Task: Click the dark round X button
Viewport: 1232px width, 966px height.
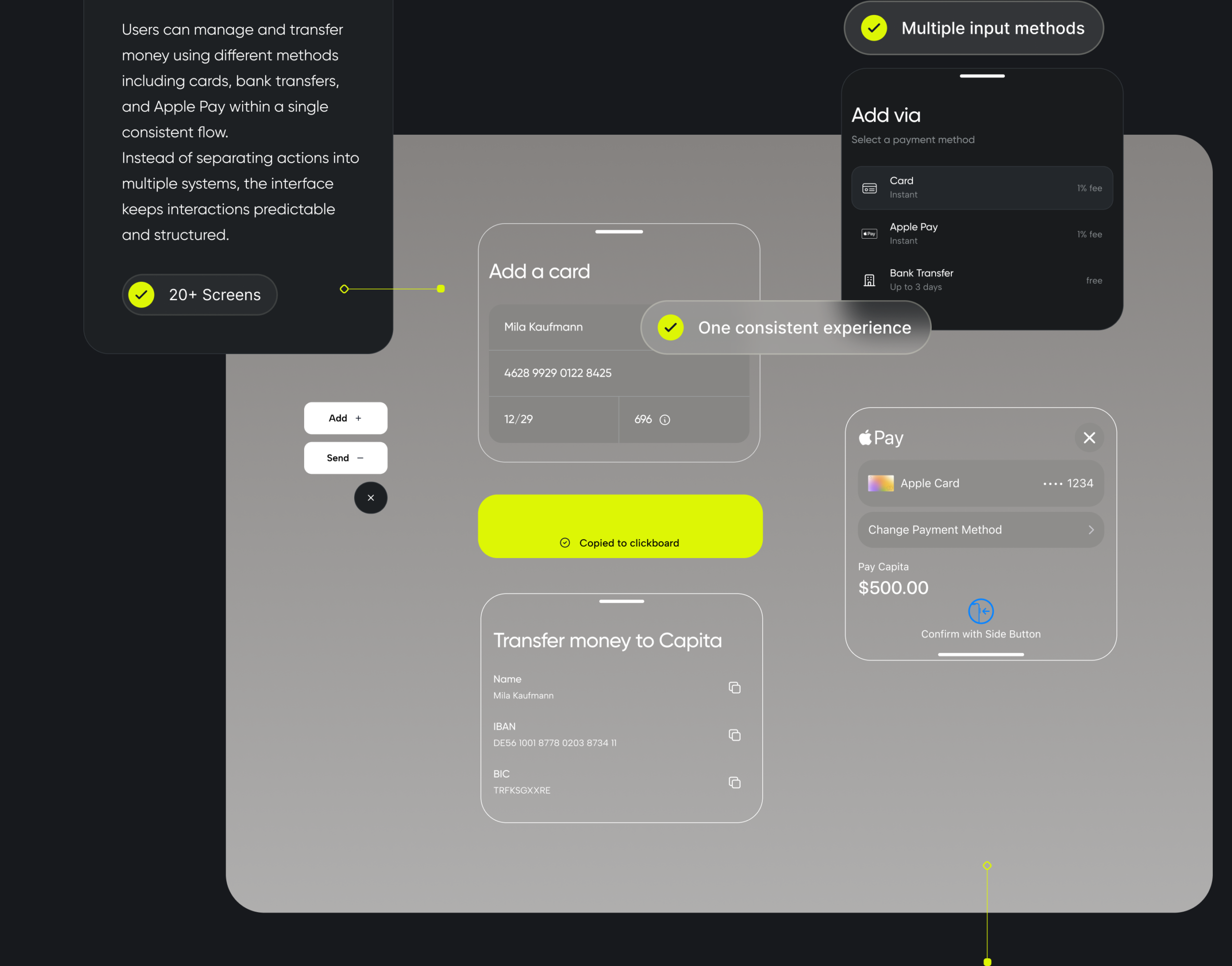Action: pos(371,498)
